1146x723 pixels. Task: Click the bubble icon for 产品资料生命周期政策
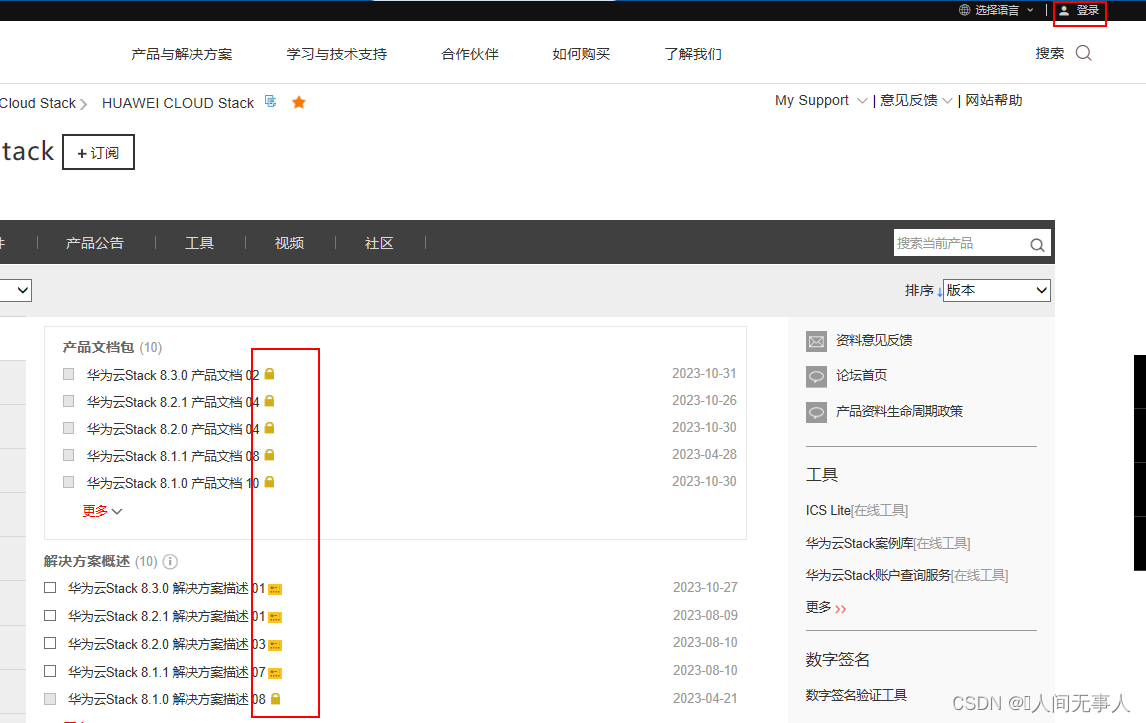point(816,412)
